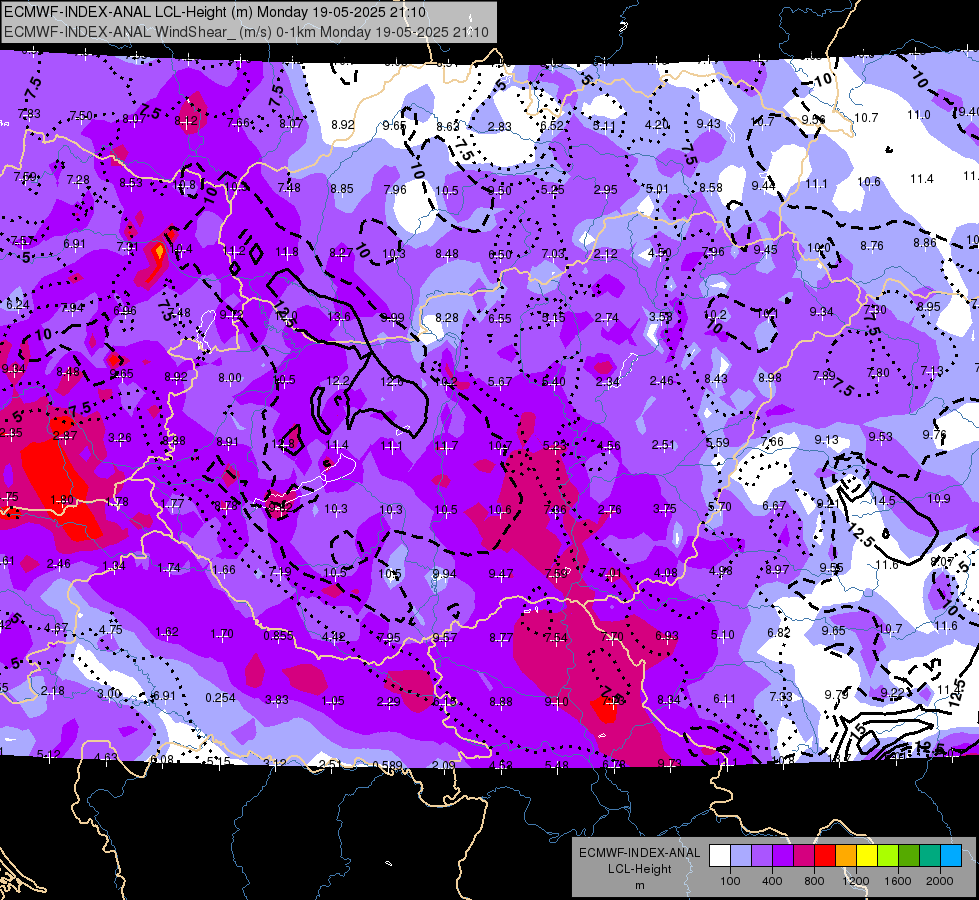This screenshot has width=979, height=900.
Task: Click the map value 9.13
Action: (x=826, y=440)
